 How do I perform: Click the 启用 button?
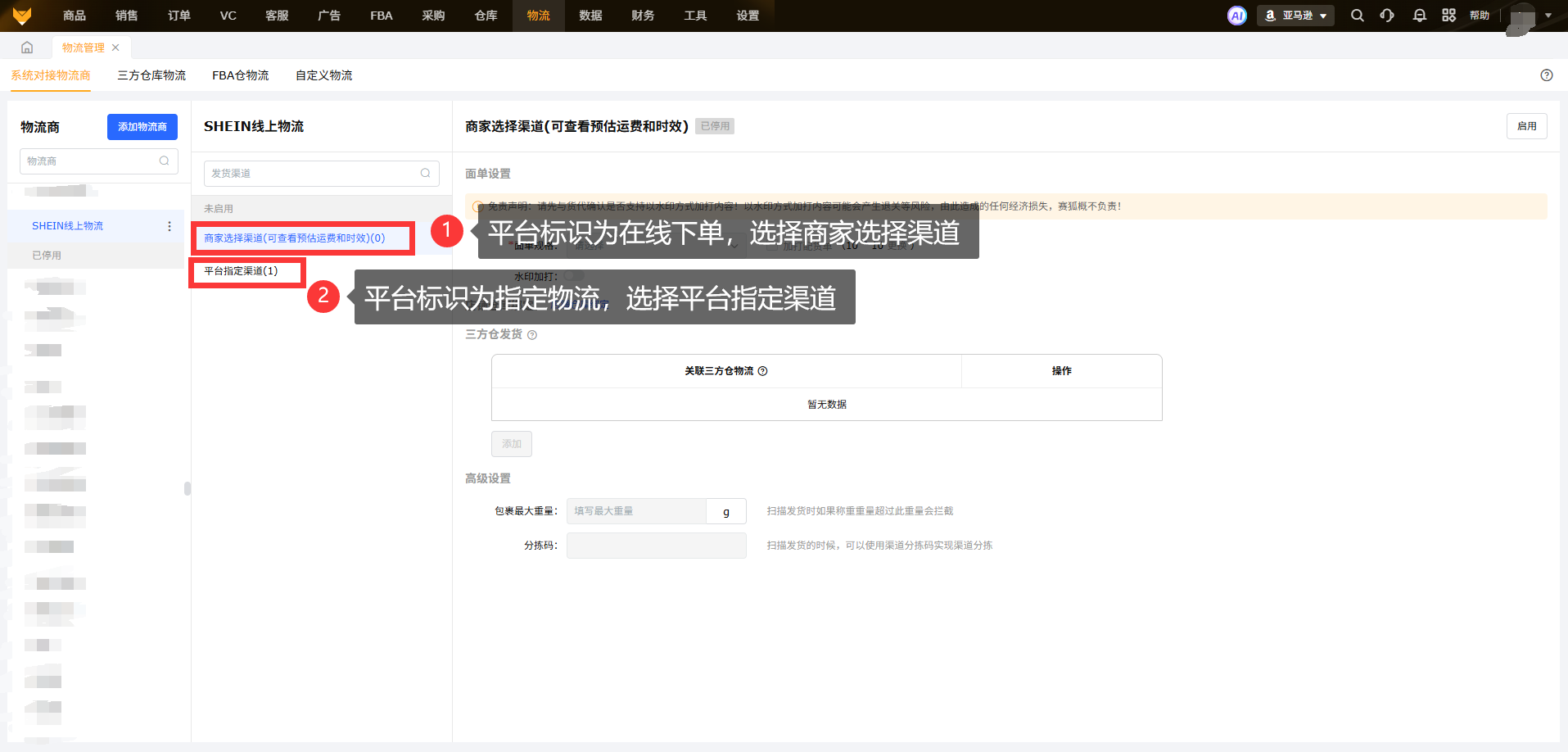coord(1526,126)
